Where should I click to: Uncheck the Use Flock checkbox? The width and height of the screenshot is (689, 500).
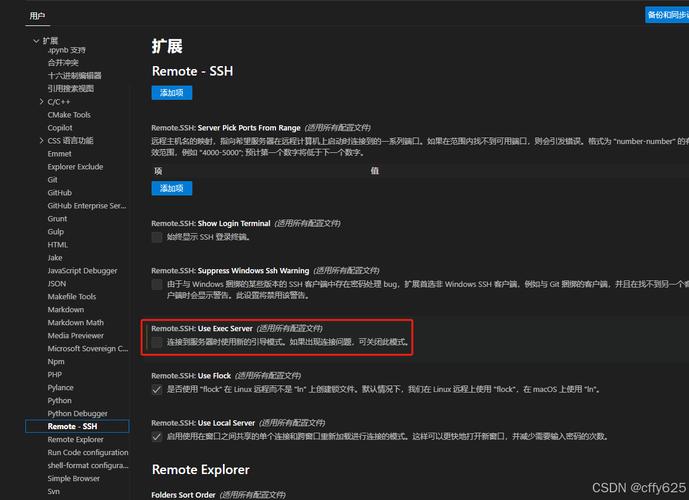click(157, 389)
